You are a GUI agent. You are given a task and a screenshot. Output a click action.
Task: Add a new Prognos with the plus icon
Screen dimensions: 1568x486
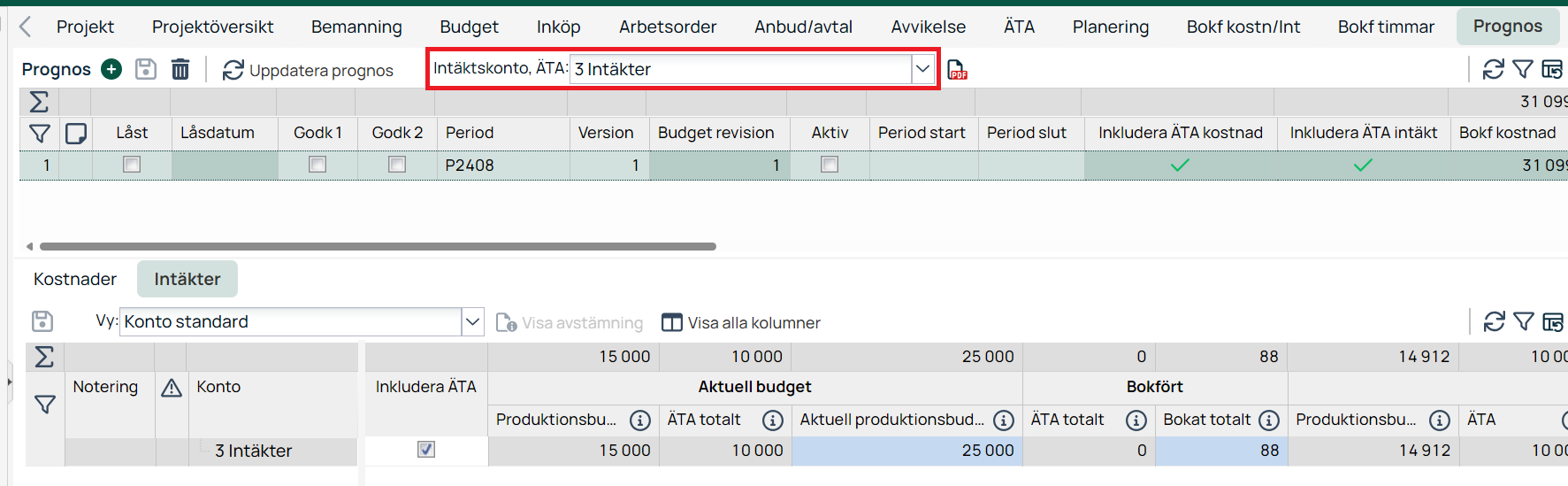(111, 69)
